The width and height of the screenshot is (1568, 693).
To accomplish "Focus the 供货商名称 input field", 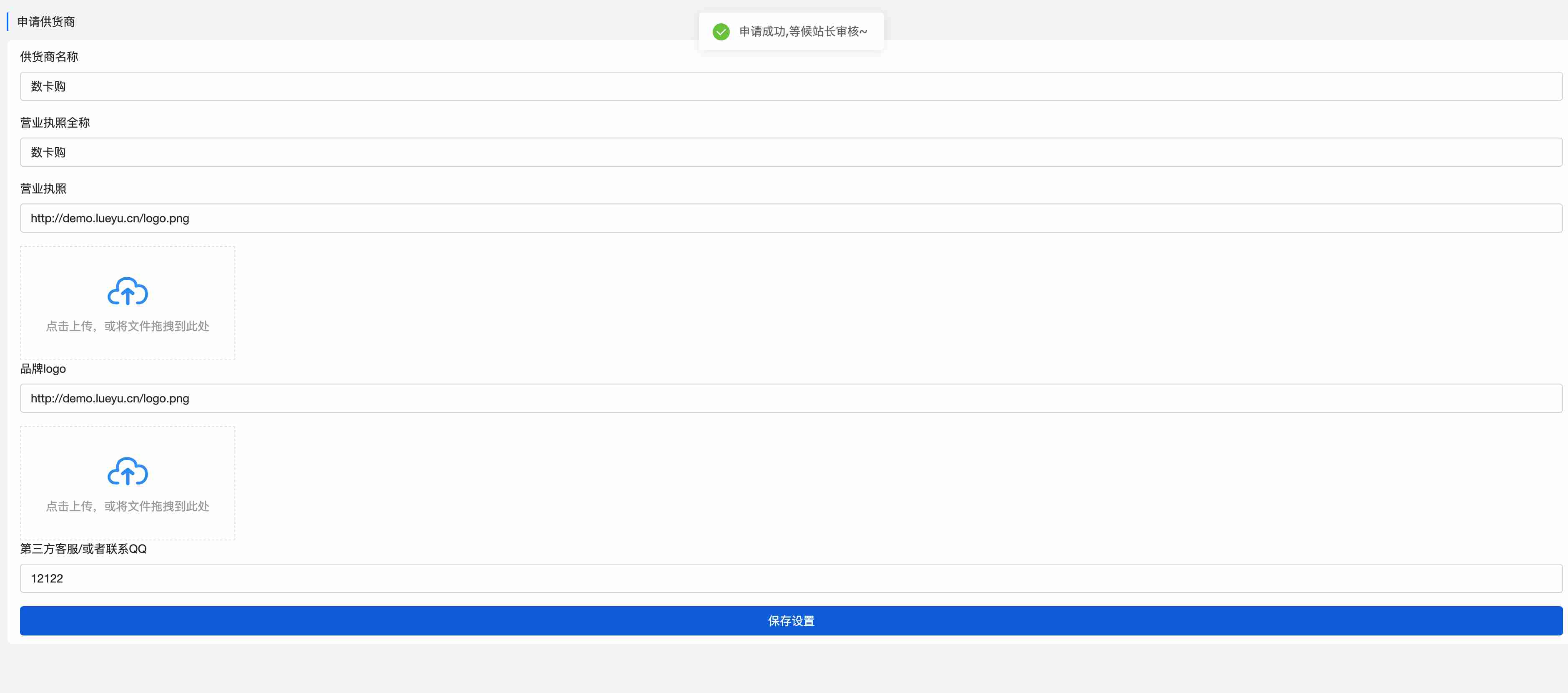I will (x=791, y=86).
